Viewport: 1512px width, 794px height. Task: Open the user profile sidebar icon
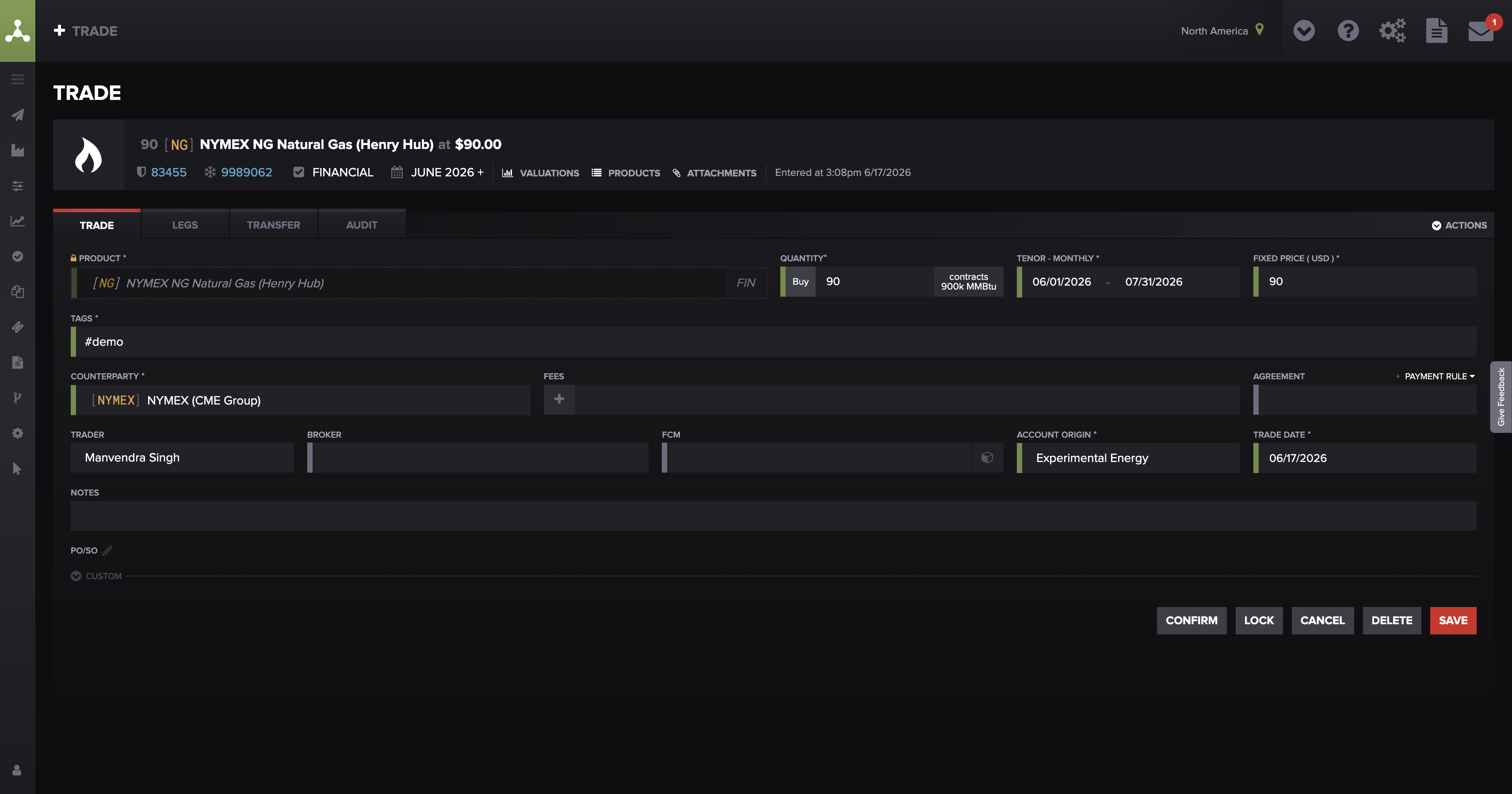pyautogui.click(x=17, y=770)
